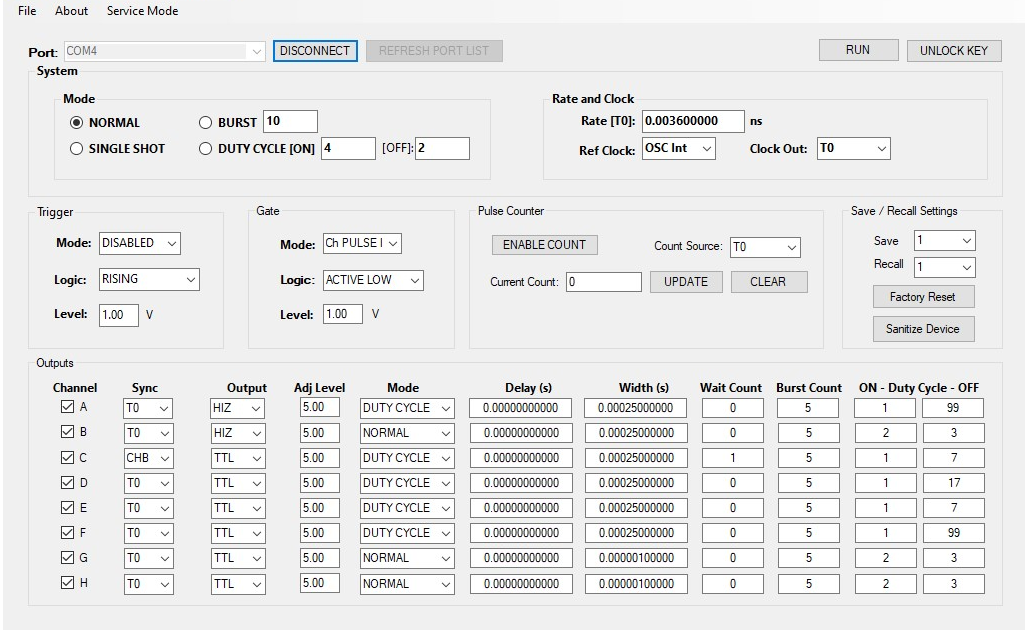The width and height of the screenshot is (1025, 634).
Task: Open the Channel C Sync dropdown
Action: (x=148, y=458)
